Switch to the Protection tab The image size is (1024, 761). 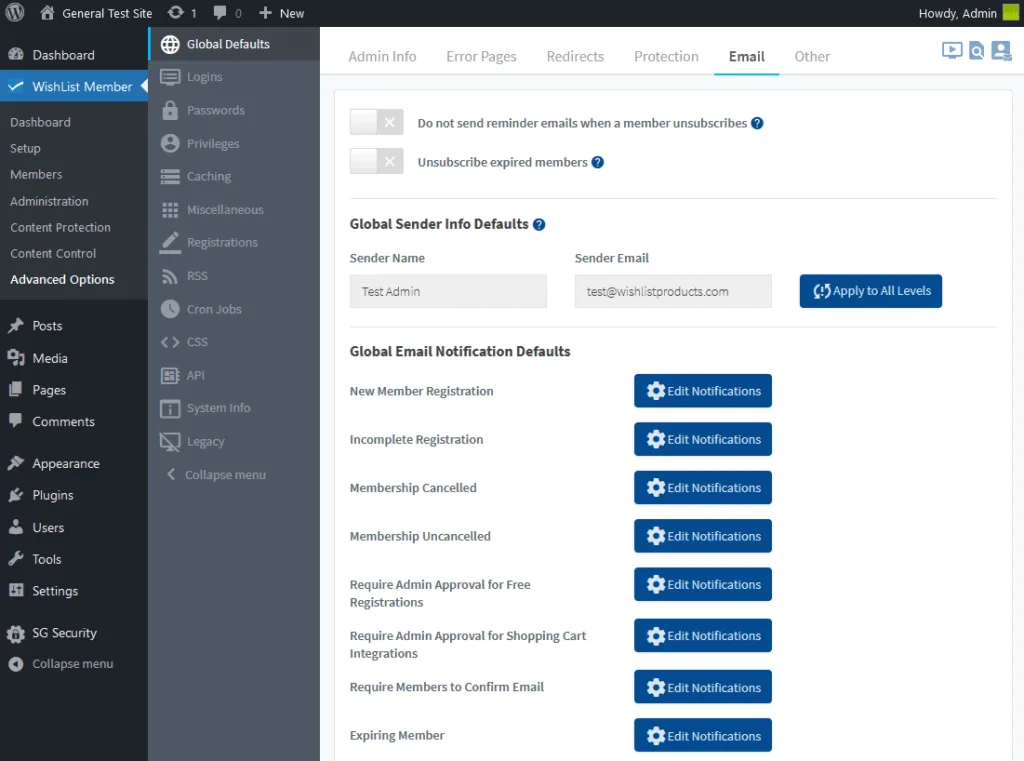tap(666, 56)
